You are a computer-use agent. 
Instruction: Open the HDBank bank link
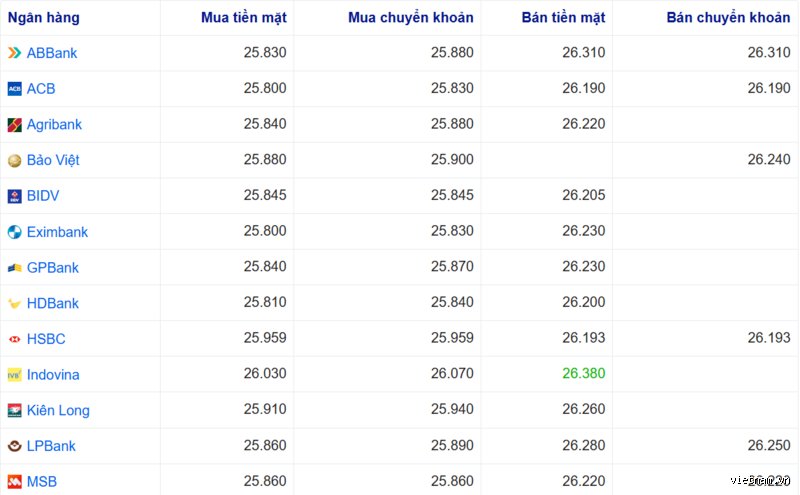click(53, 303)
